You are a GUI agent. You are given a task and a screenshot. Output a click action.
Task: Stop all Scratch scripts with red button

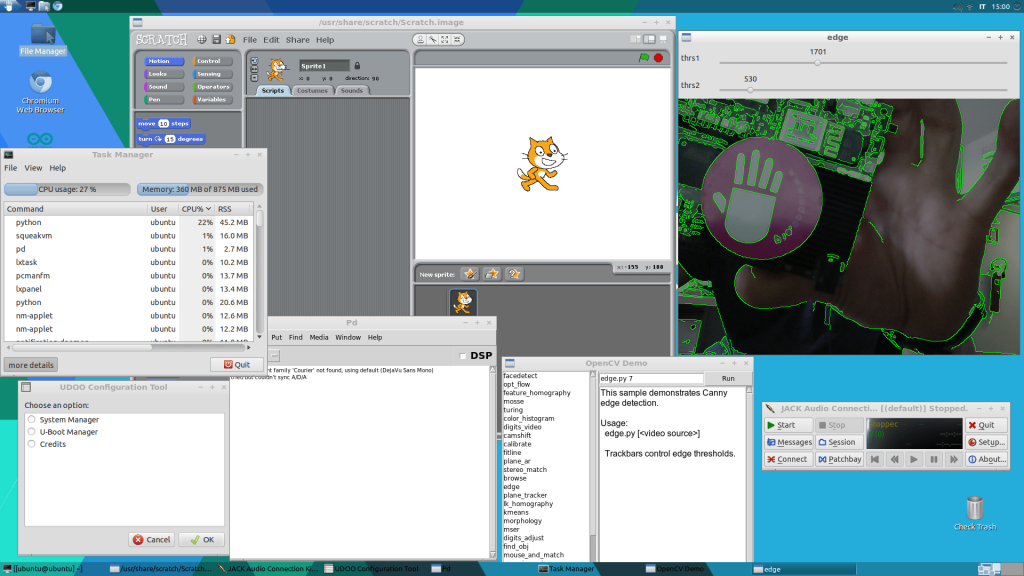coord(658,57)
